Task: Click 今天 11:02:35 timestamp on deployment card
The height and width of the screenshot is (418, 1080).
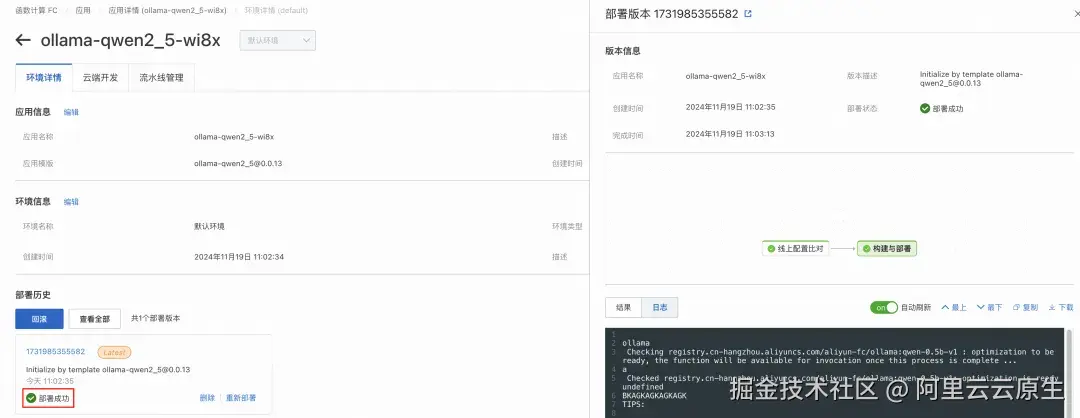Action: [50, 381]
